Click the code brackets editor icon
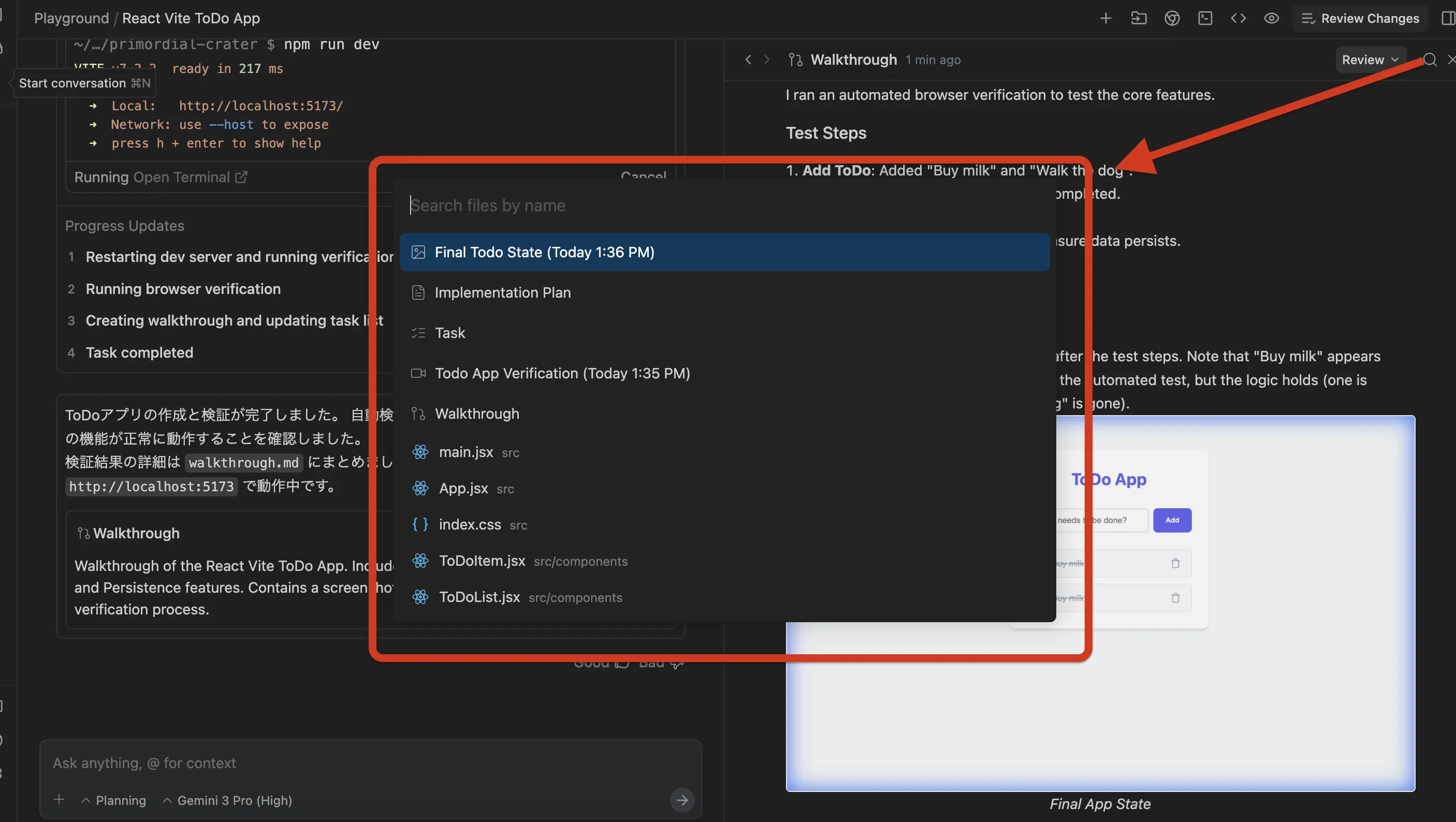 pyautogui.click(x=1239, y=19)
